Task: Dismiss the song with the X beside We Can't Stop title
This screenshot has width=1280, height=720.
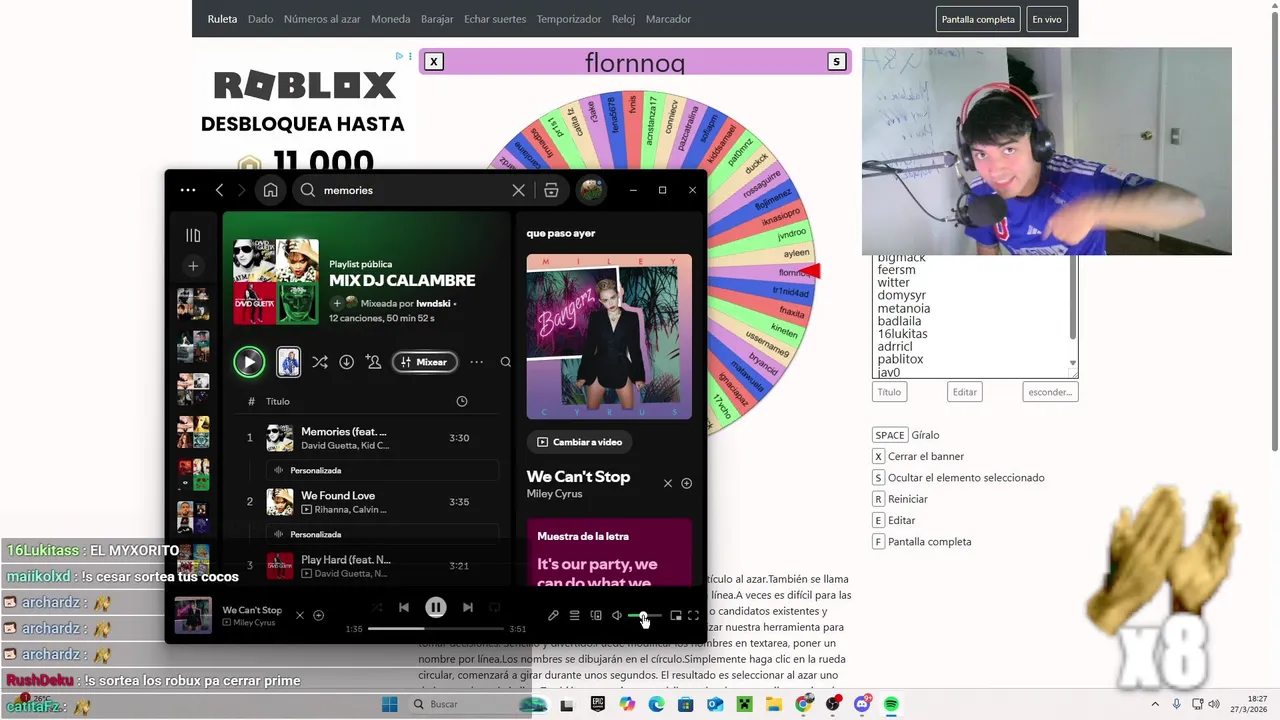Action: point(668,483)
